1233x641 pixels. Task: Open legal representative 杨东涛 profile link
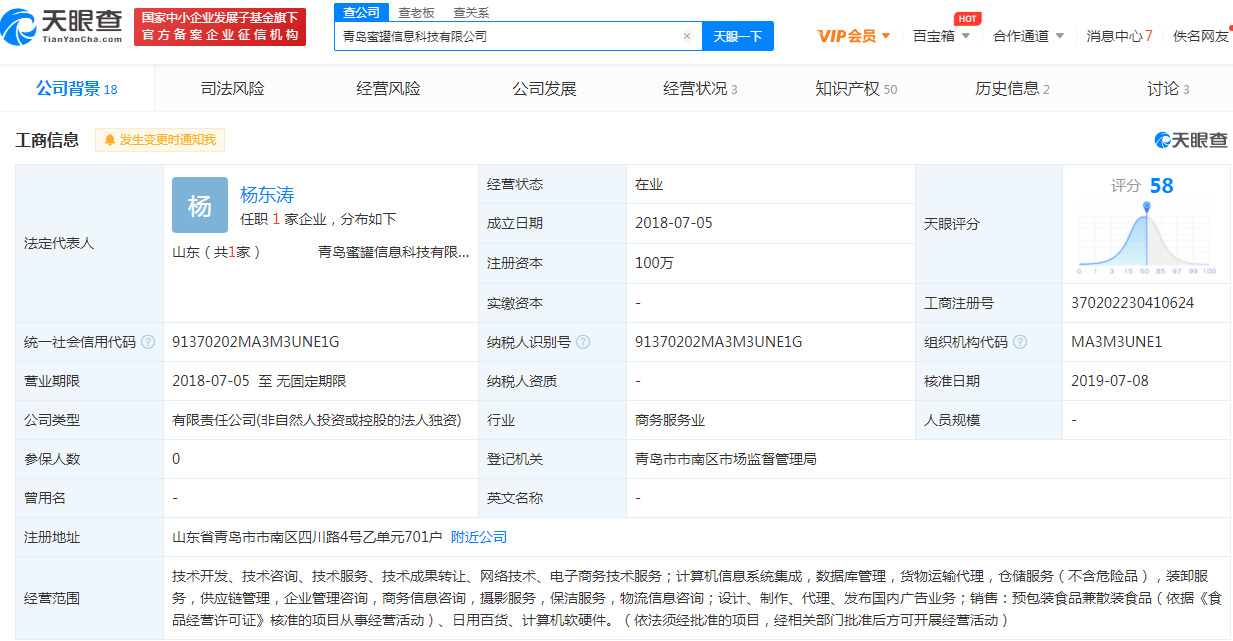tap(267, 194)
